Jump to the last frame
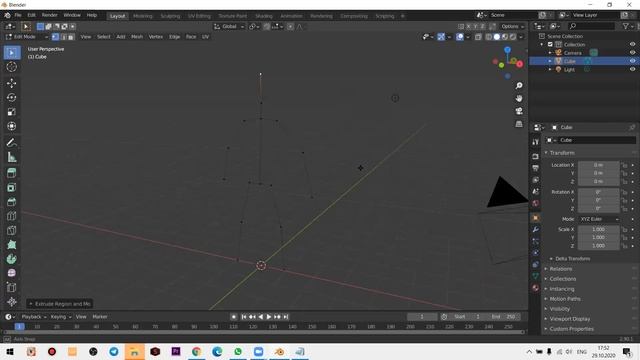640x360 pixels. click(x=286, y=317)
